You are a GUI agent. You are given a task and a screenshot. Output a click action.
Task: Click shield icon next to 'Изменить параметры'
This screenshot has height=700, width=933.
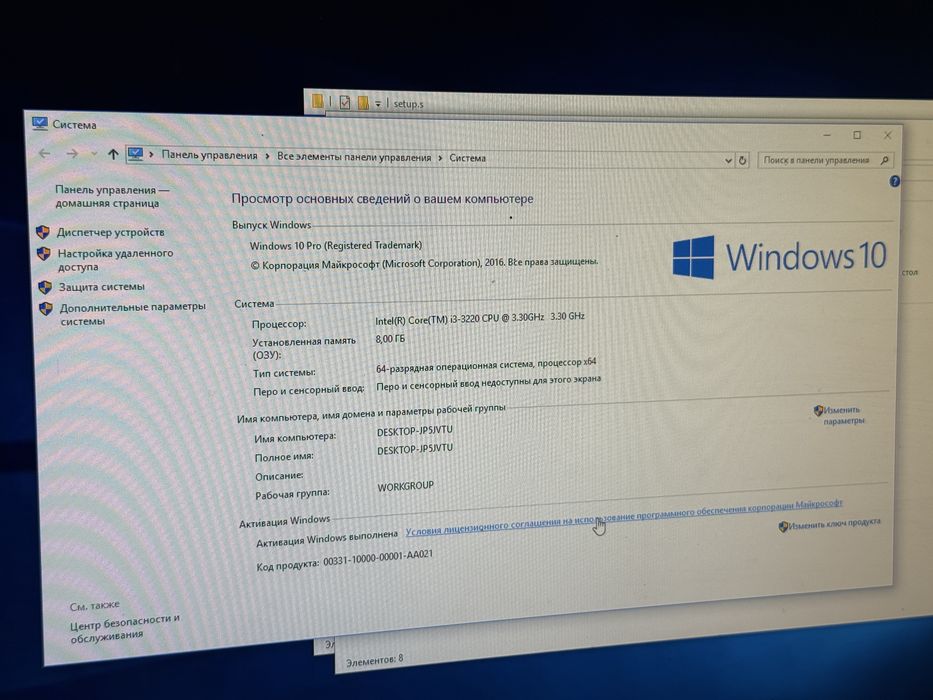point(818,411)
